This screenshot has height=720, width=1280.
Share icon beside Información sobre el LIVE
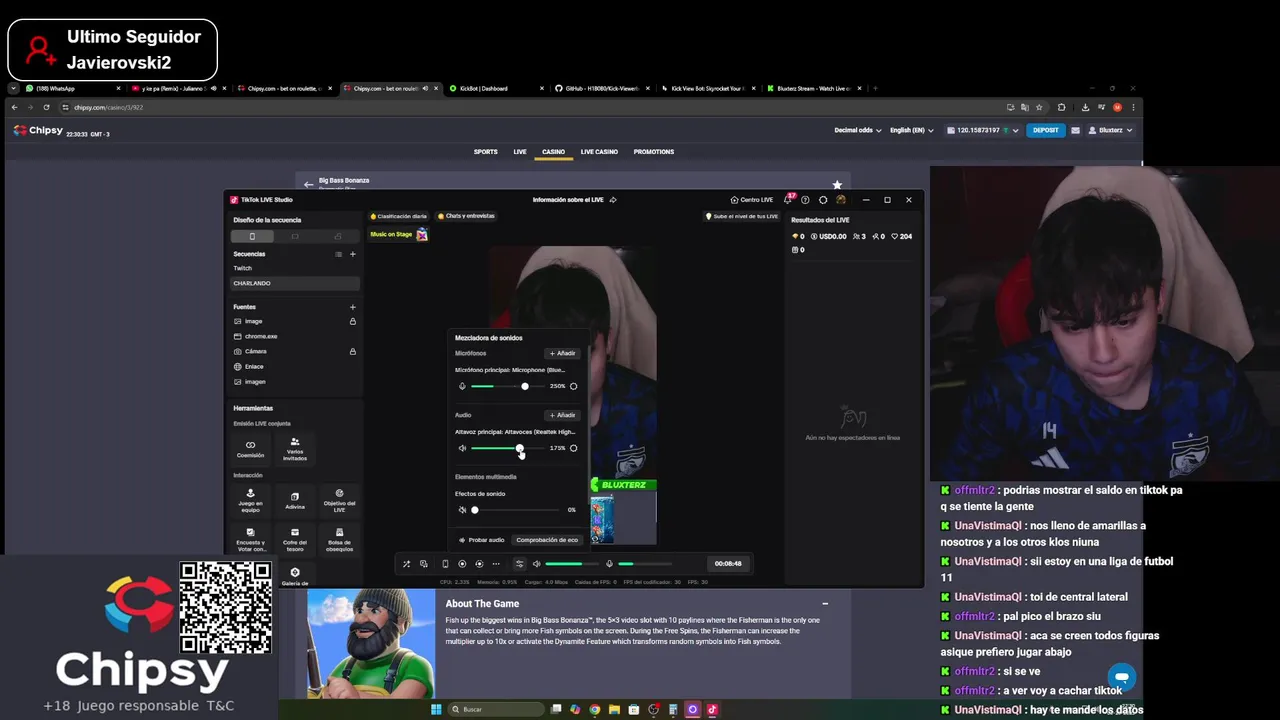pos(613,200)
